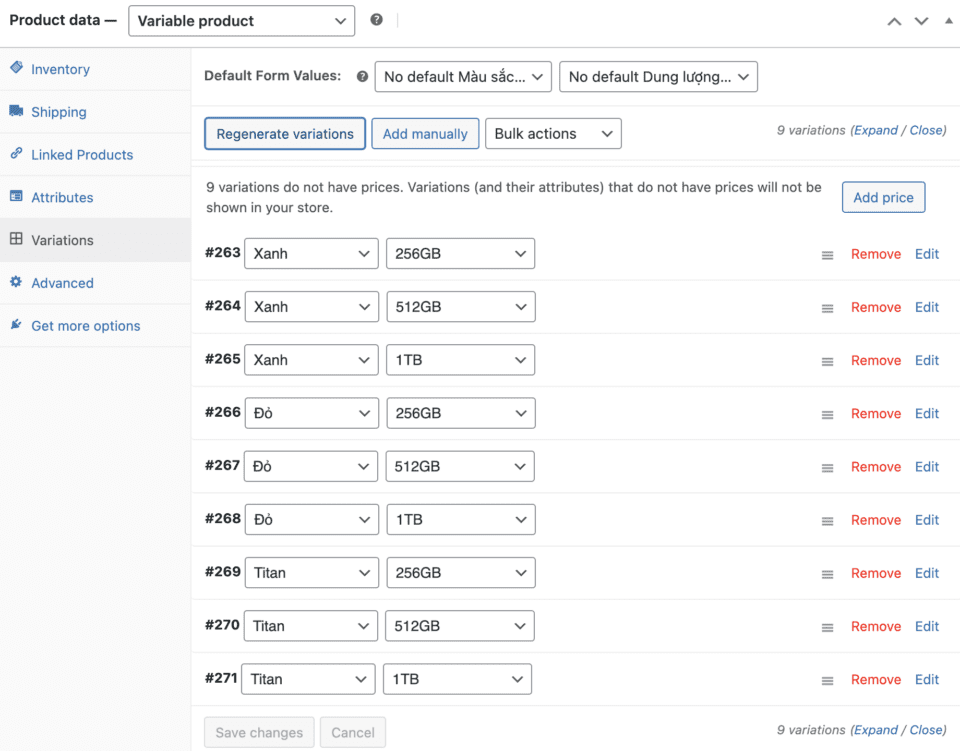Image resolution: width=960 pixels, height=751 pixels.
Task: Click the Get more options plug icon
Action: click(17, 324)
